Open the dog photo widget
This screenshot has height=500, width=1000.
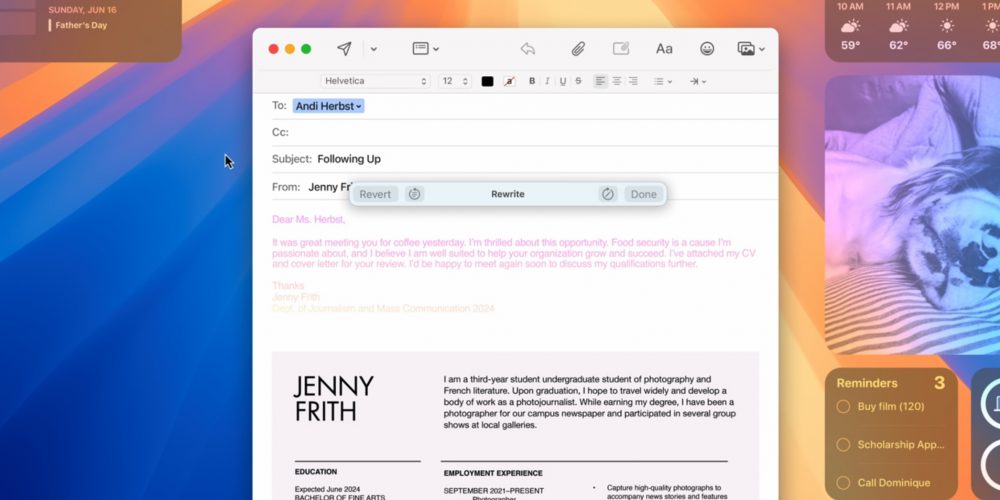pyautogui.click(x=912, y=215)
